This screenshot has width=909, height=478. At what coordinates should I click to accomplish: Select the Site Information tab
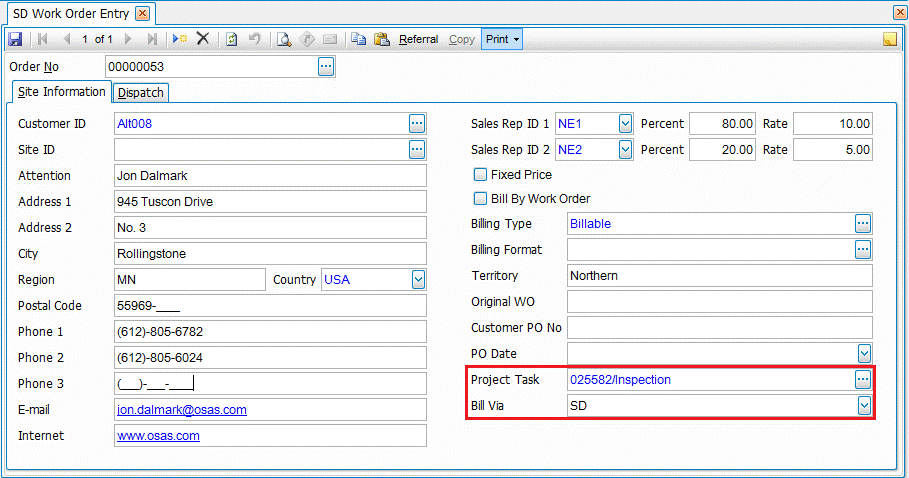61,92
